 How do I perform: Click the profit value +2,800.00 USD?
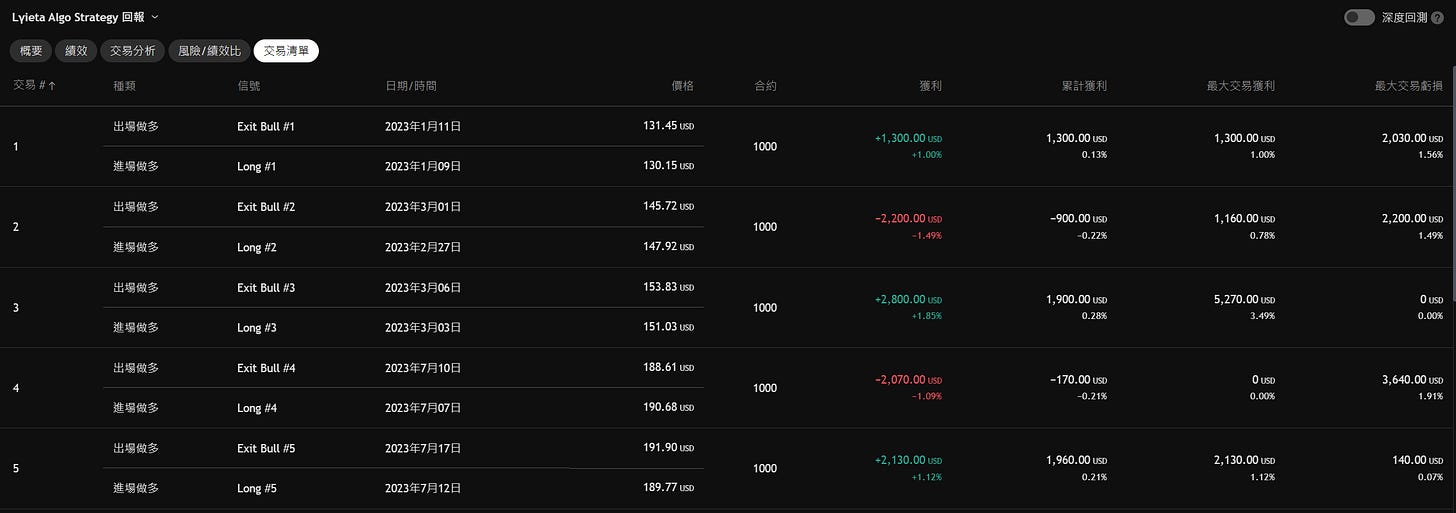click(908, 299)
